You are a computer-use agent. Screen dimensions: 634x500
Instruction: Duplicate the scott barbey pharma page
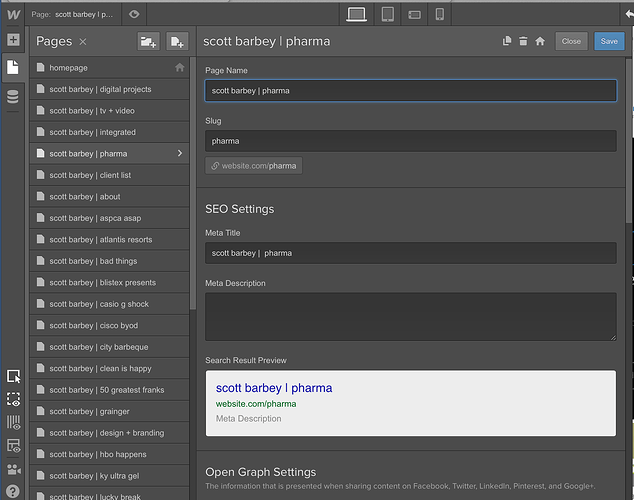(x=507, y=41)
